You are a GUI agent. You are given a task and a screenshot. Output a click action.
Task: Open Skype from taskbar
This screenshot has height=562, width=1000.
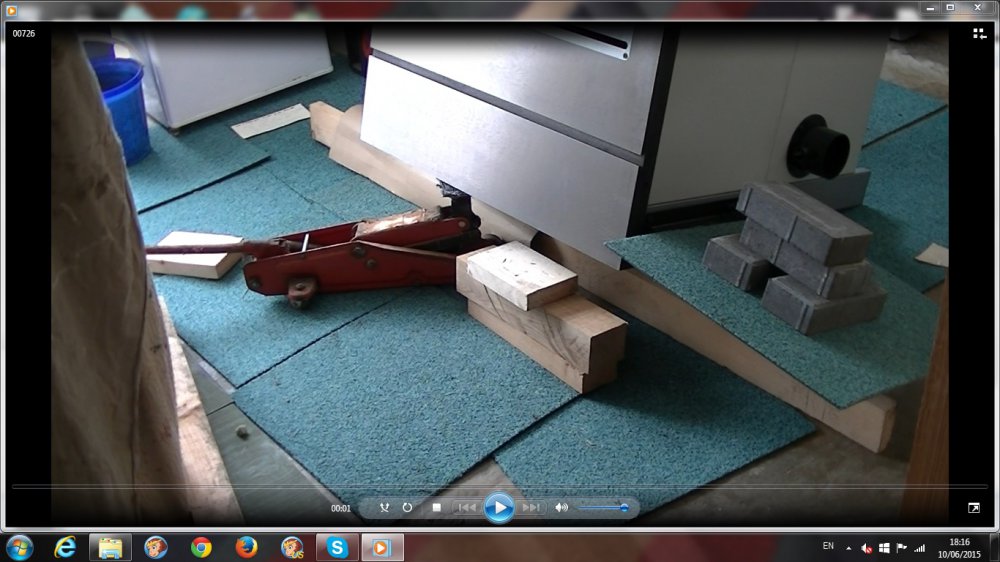point(337,547)
